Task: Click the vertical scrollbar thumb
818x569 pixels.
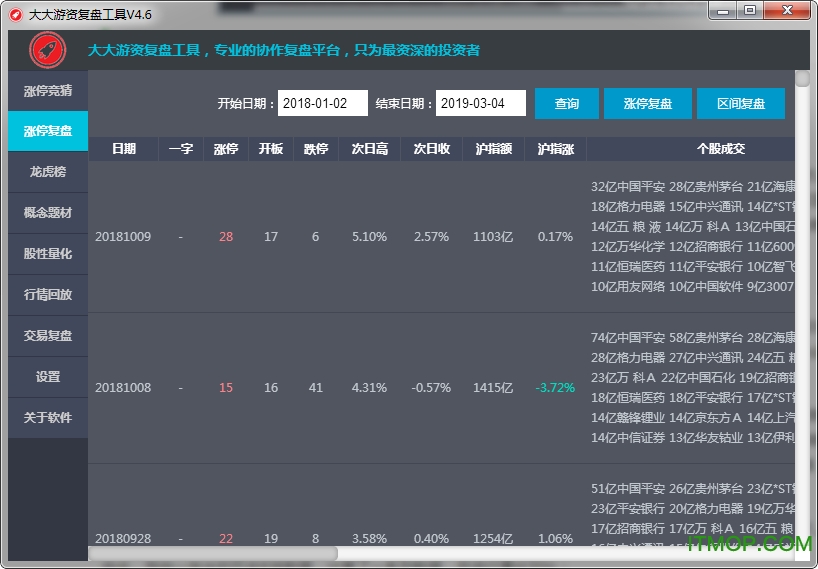Action: point(802,79)
